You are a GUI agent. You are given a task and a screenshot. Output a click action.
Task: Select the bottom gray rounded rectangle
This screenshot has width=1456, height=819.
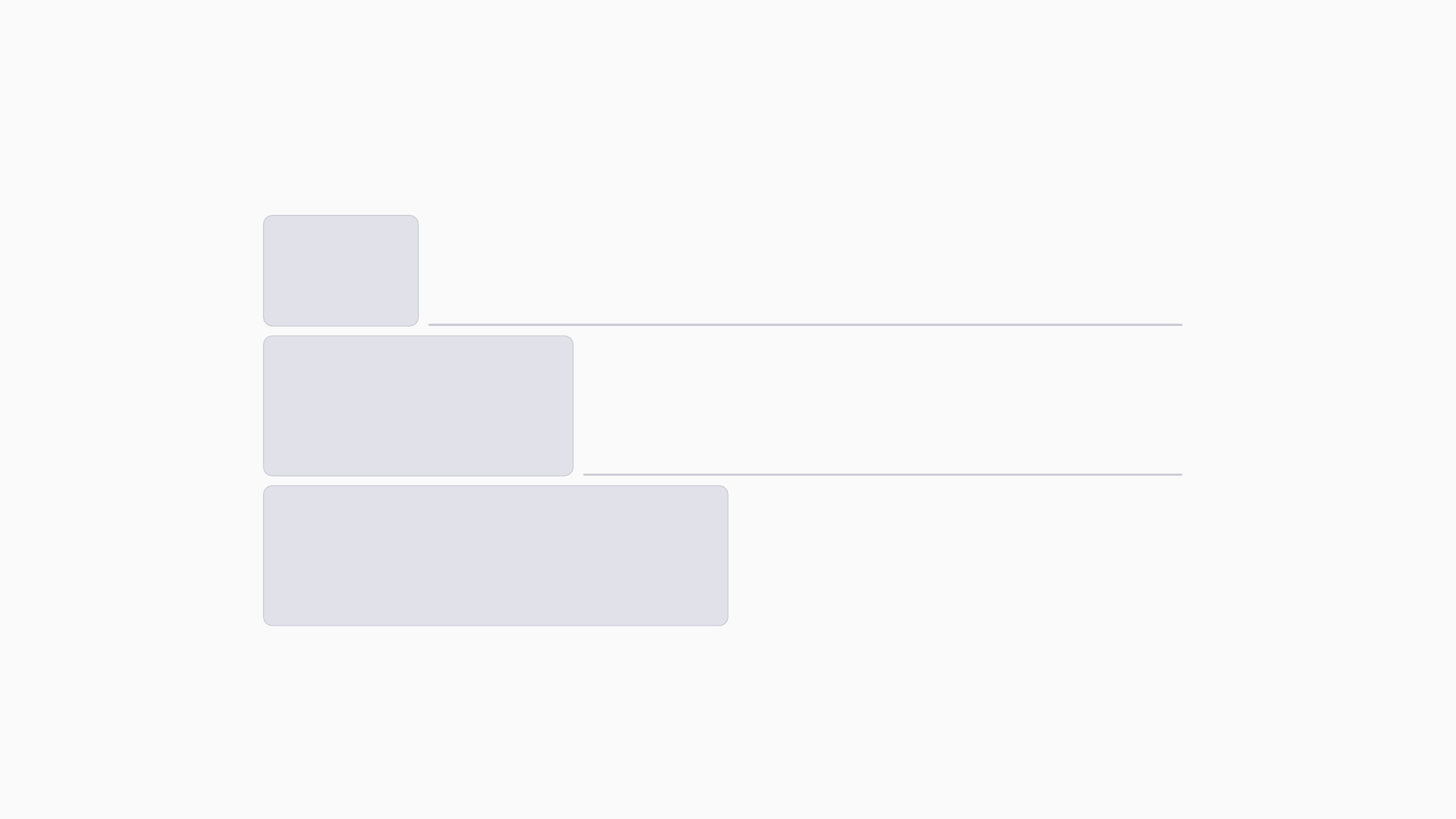click(x=495, y=555)
